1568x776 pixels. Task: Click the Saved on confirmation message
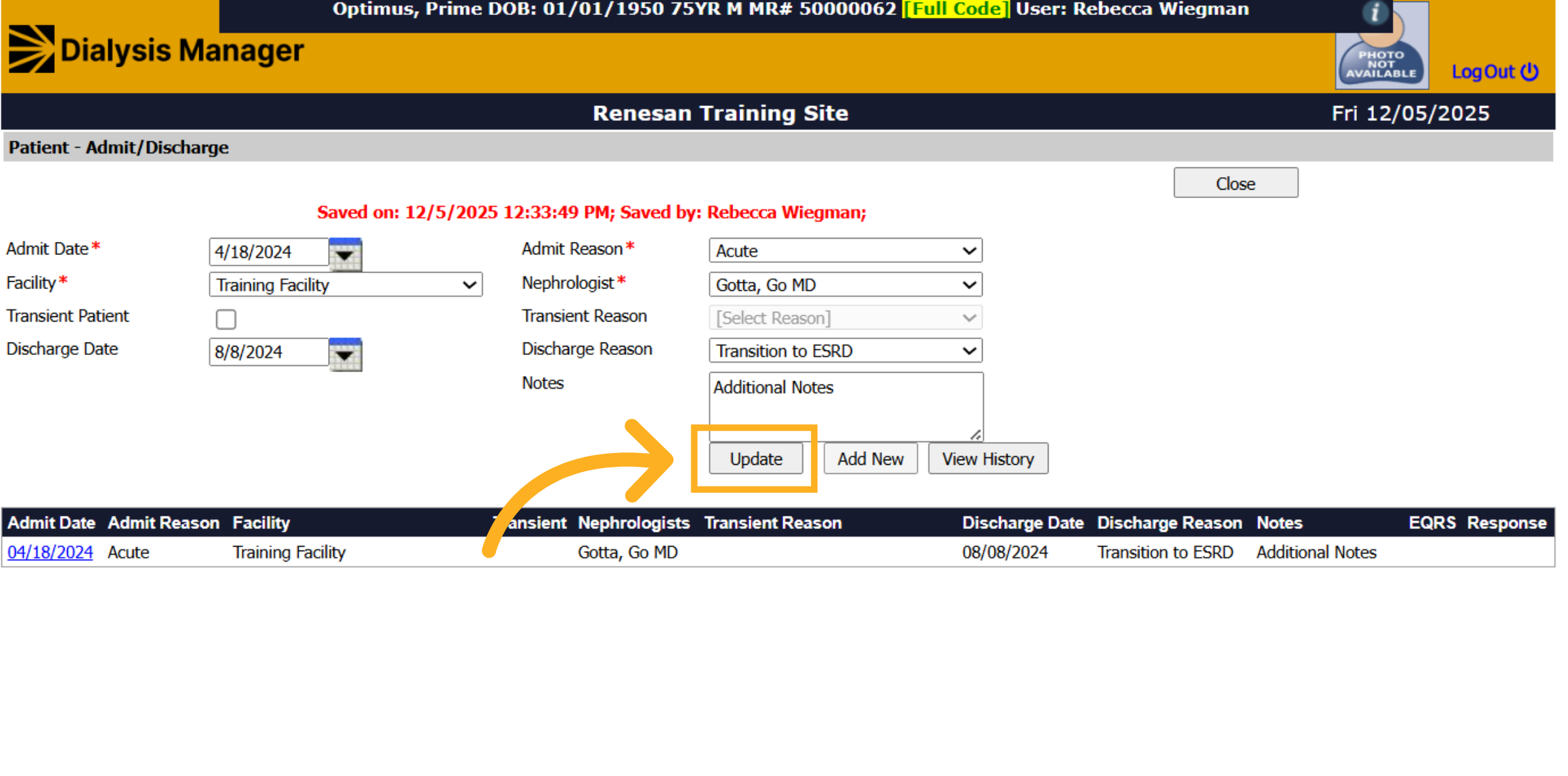tap(591, 212)
